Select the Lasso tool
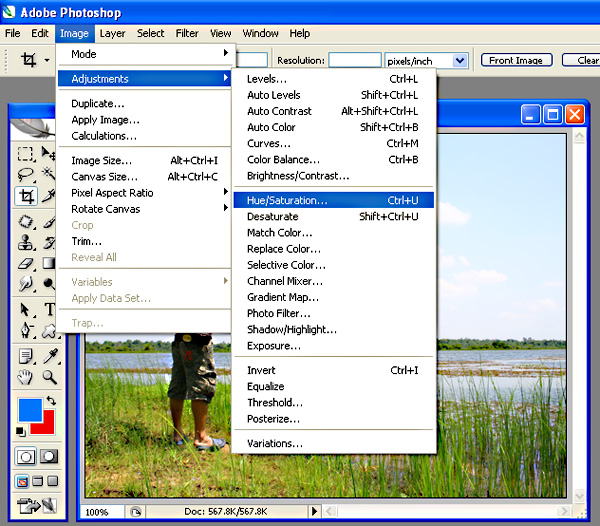 pyautogui.click(x=26, y=174)
